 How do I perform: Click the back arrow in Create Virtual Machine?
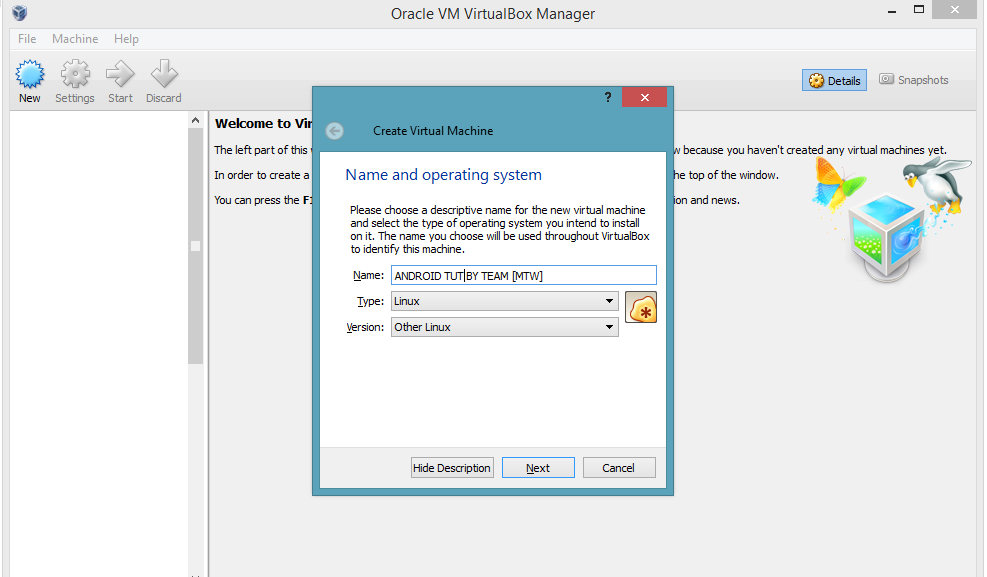(x=334, y=131)
